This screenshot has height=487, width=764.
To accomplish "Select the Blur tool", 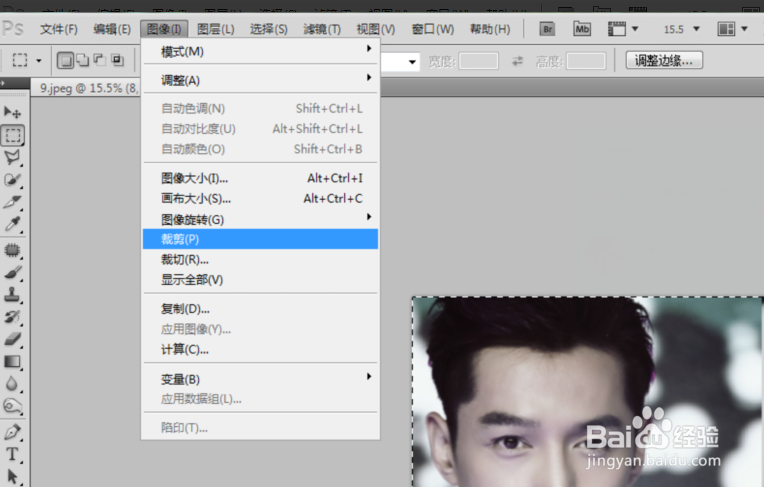I will coord(12,384).
